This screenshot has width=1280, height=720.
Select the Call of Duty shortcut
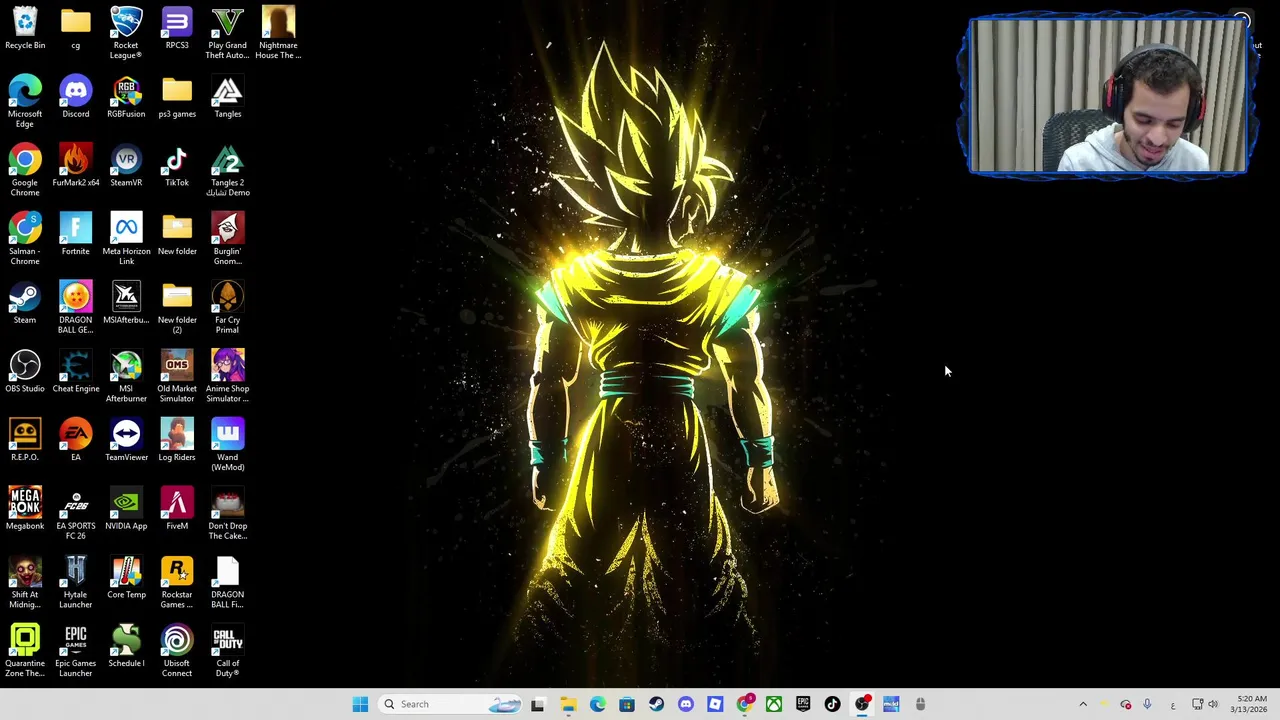[x=227, y=651]
